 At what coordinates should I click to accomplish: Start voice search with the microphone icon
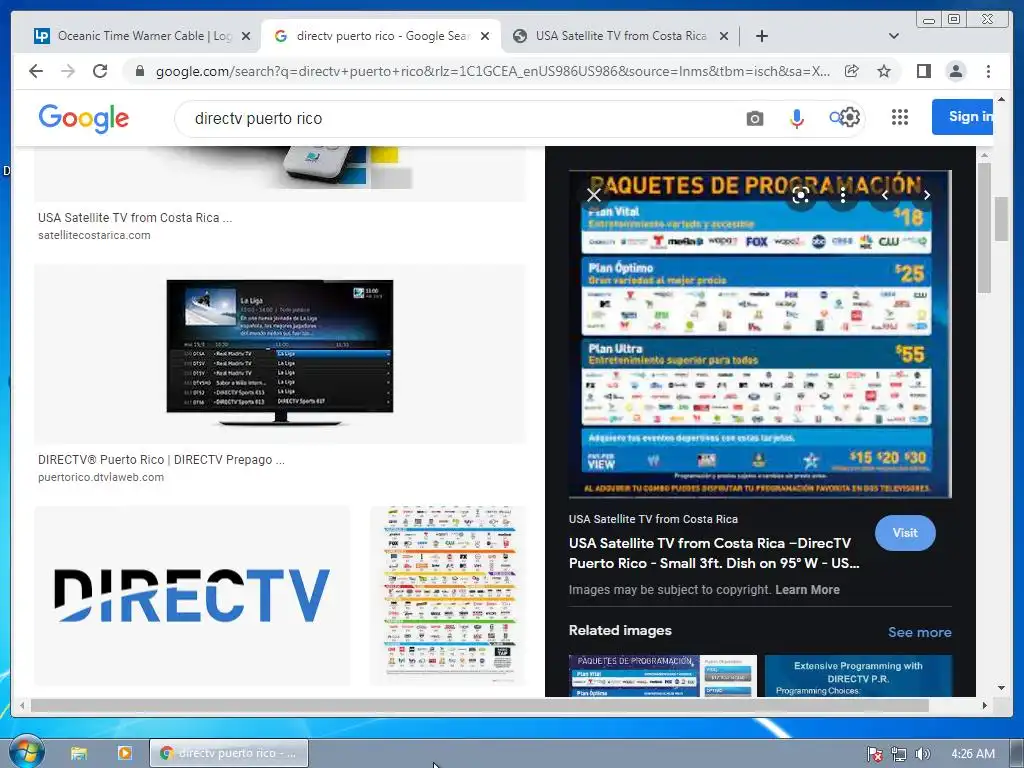796,119
